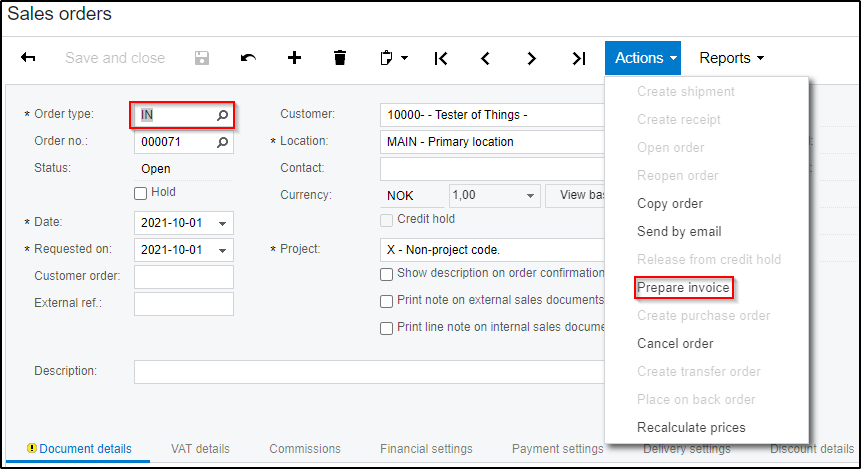
Task: Add a new sales order record
Action: (294, 58)
